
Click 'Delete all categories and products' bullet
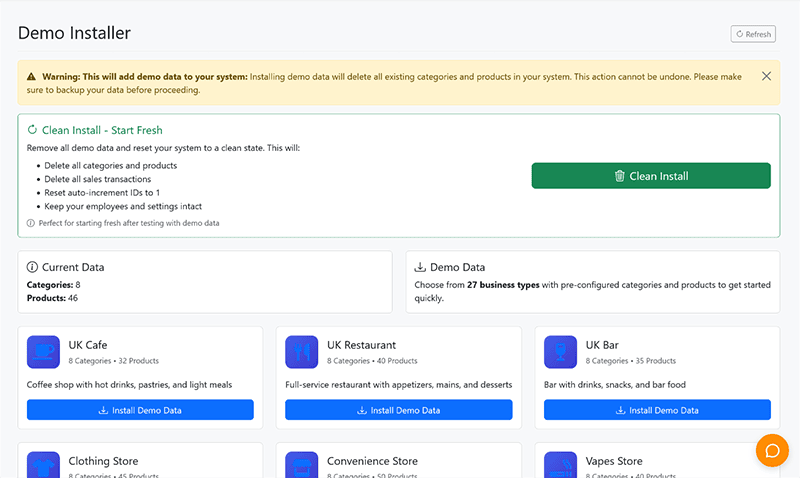(111, 165)
